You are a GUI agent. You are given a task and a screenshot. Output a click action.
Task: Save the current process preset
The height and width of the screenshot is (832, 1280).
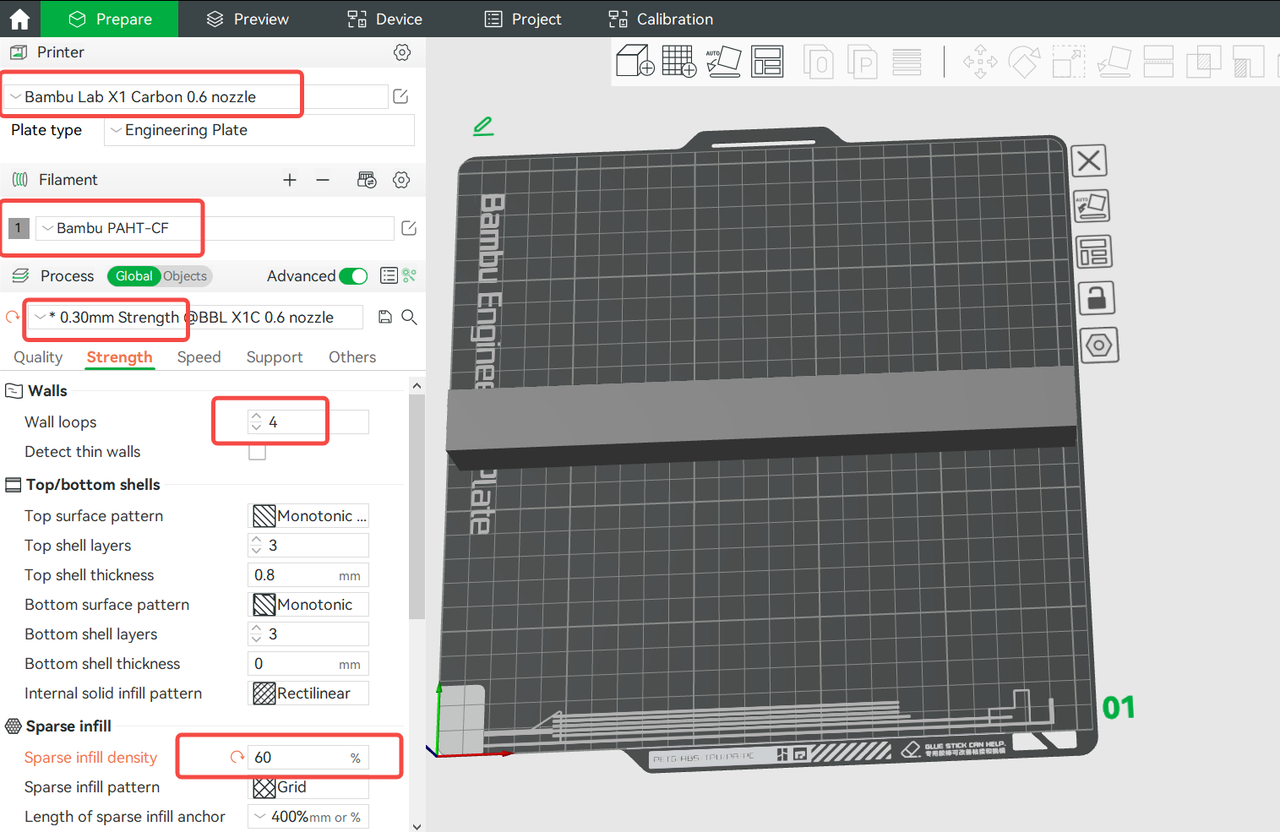point(385,317)
